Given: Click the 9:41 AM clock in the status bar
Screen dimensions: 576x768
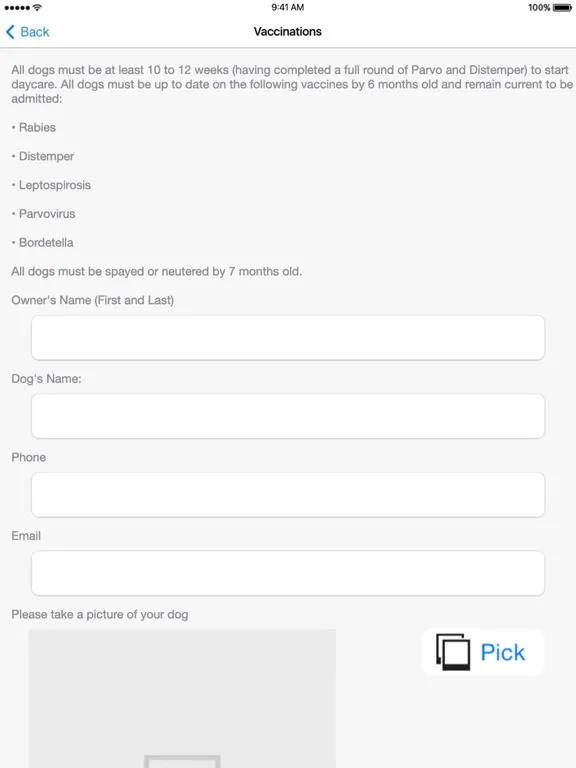Looking at the screenshot, I should pos(288,7).
